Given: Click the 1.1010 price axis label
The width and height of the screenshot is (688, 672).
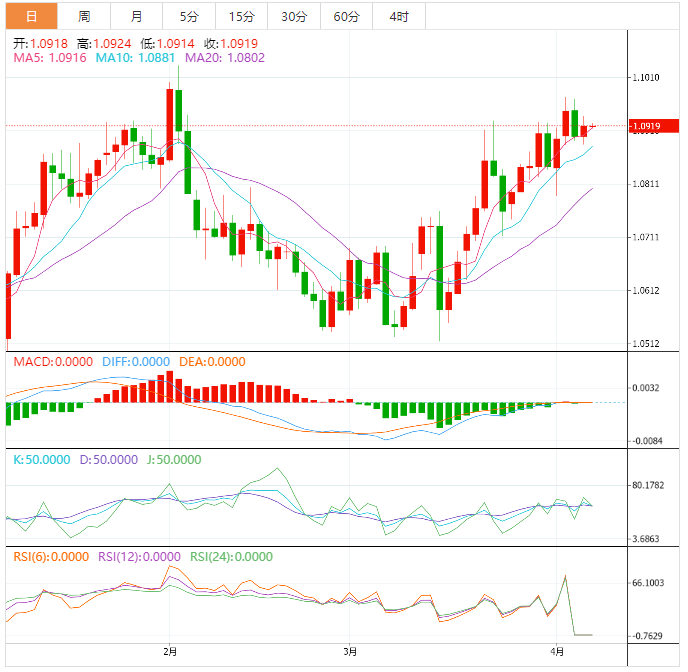Looking at the screenshot, I should [647, 77].
